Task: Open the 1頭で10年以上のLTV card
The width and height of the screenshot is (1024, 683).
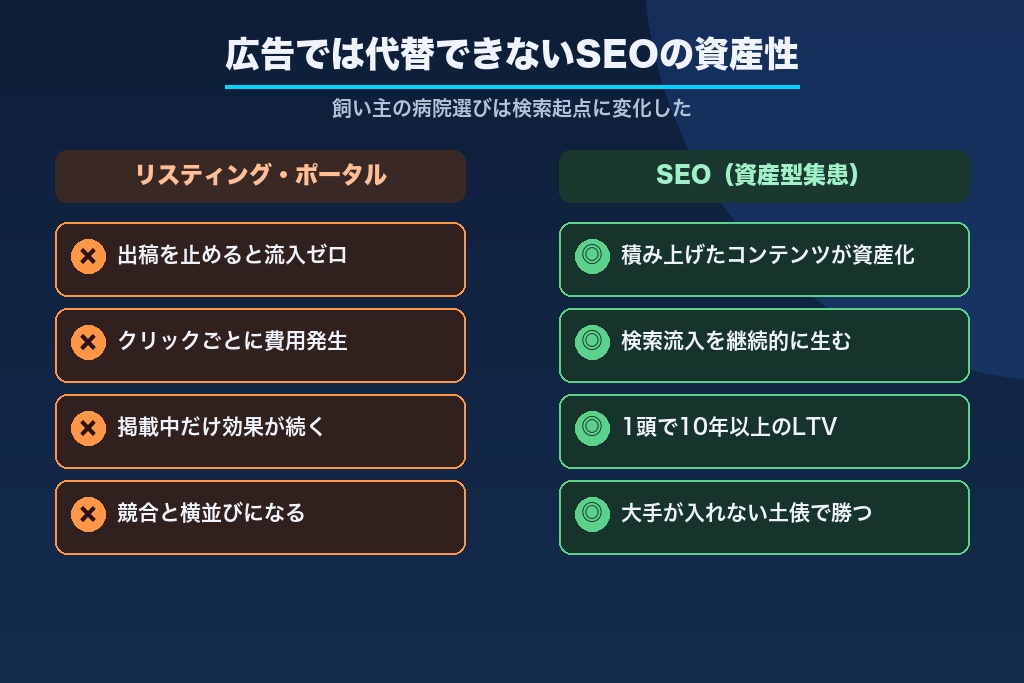Action: point(764,432)
